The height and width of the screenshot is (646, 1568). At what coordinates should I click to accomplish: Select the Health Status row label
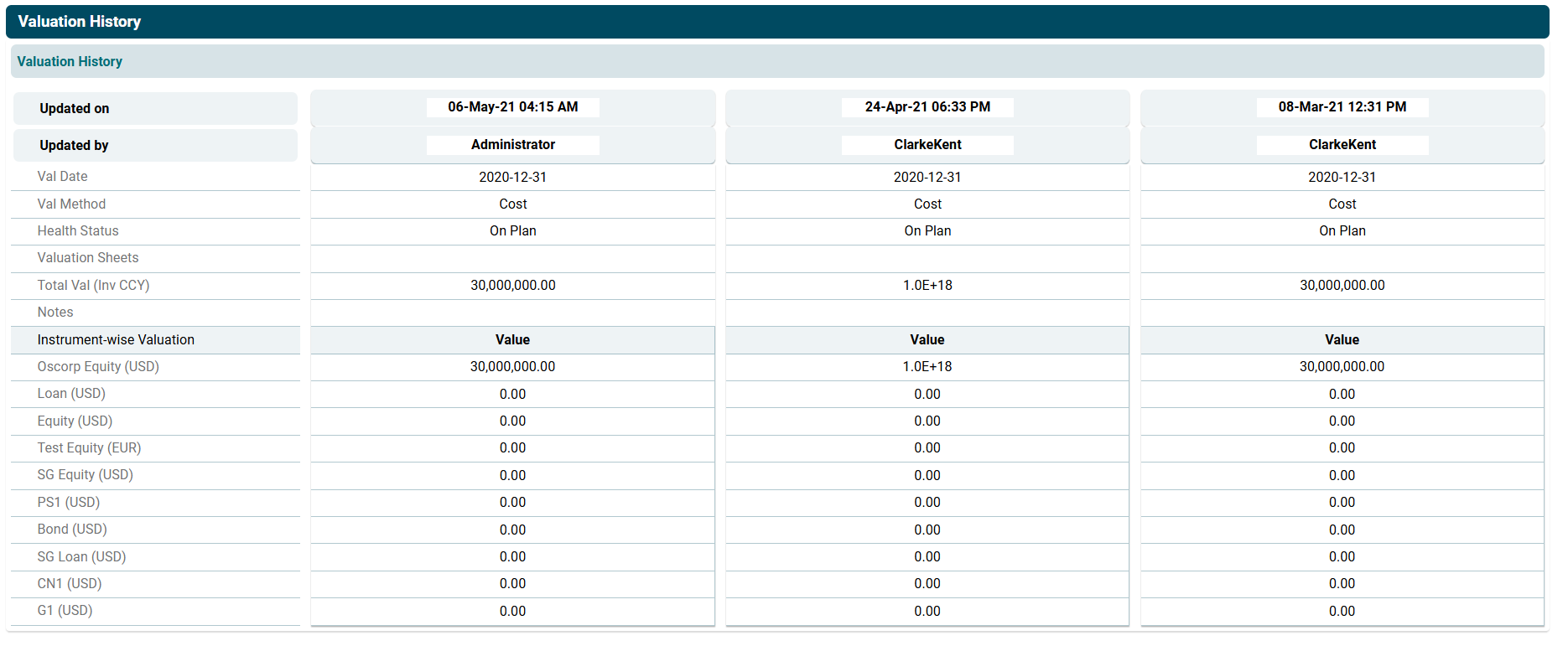pyautogui.click(x=78, y=230)
